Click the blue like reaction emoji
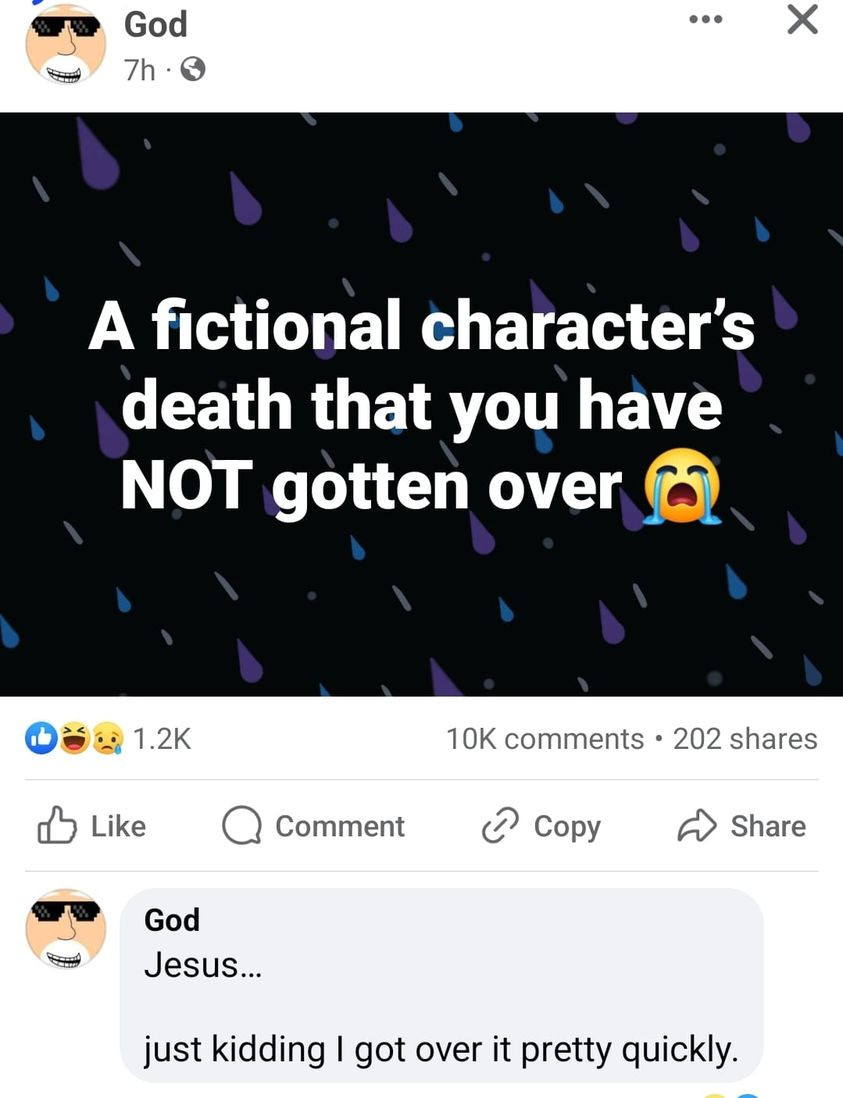The height and width of the screenshot is (1098, 843). (x=40, y=739)
